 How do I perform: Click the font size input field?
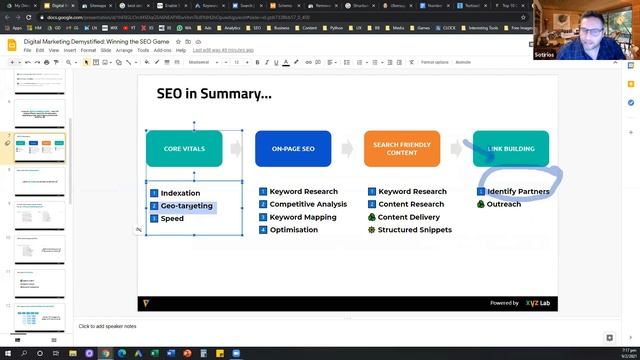pos(236,62)
